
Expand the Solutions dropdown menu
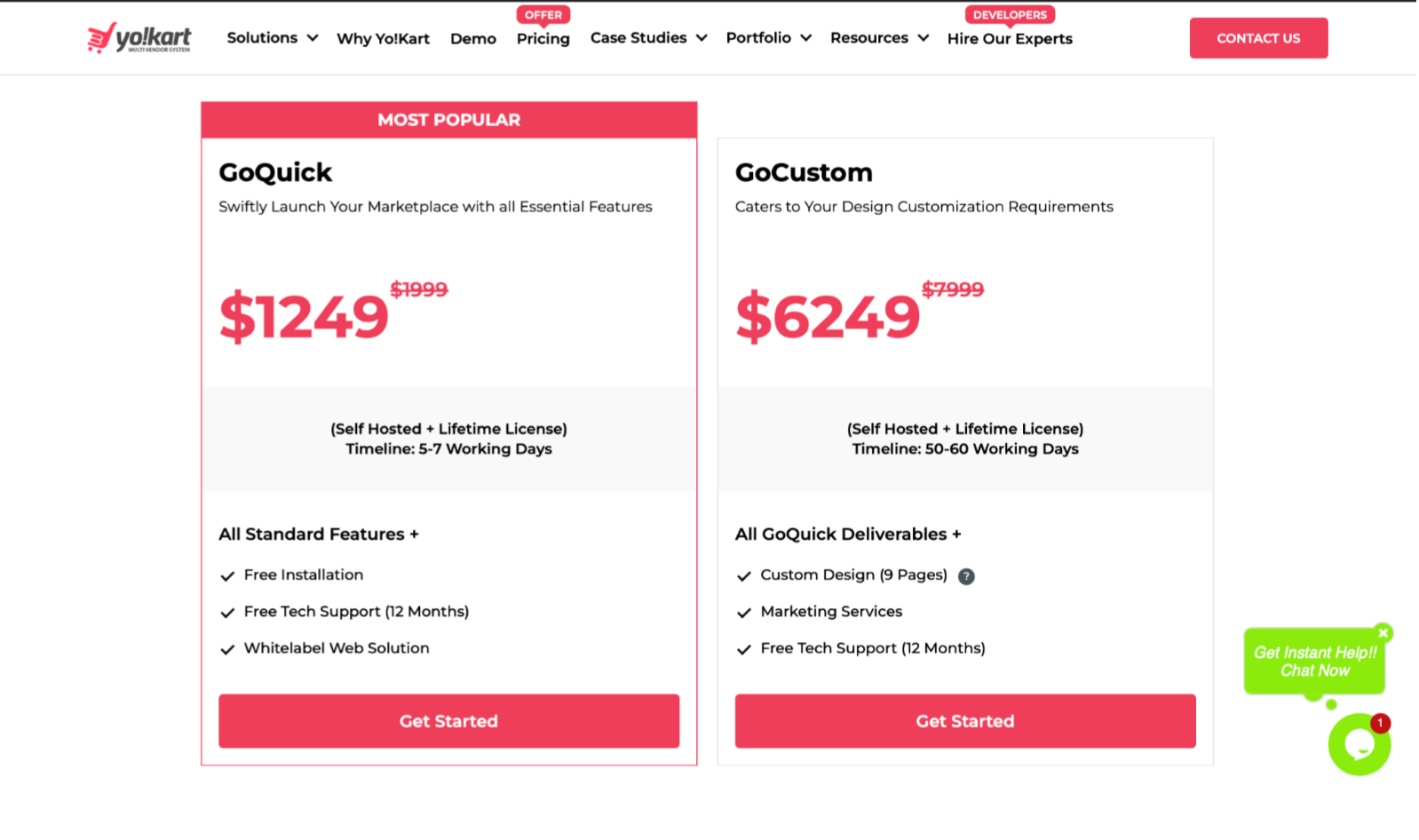click(x=272, y=38)
